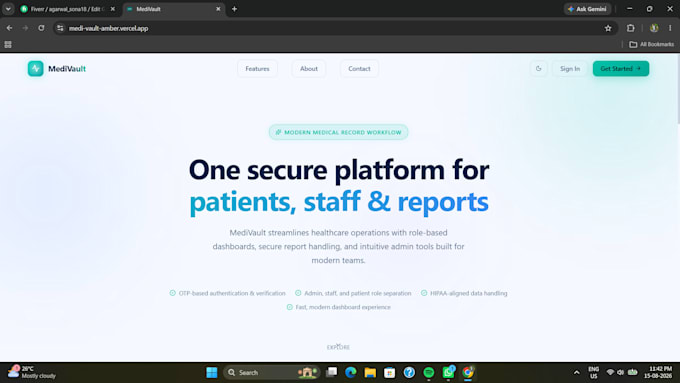Open the Features nav item
The height and width of the screenshot is (383, 680).
pyautogui.click(x=257, y=69)
